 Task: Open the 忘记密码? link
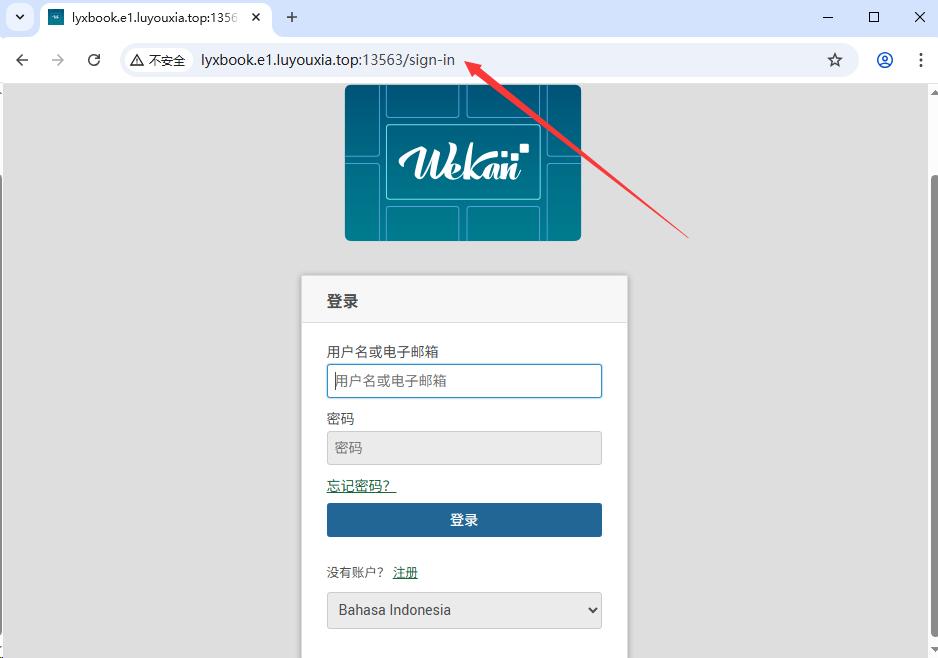(x=361, y=486)
